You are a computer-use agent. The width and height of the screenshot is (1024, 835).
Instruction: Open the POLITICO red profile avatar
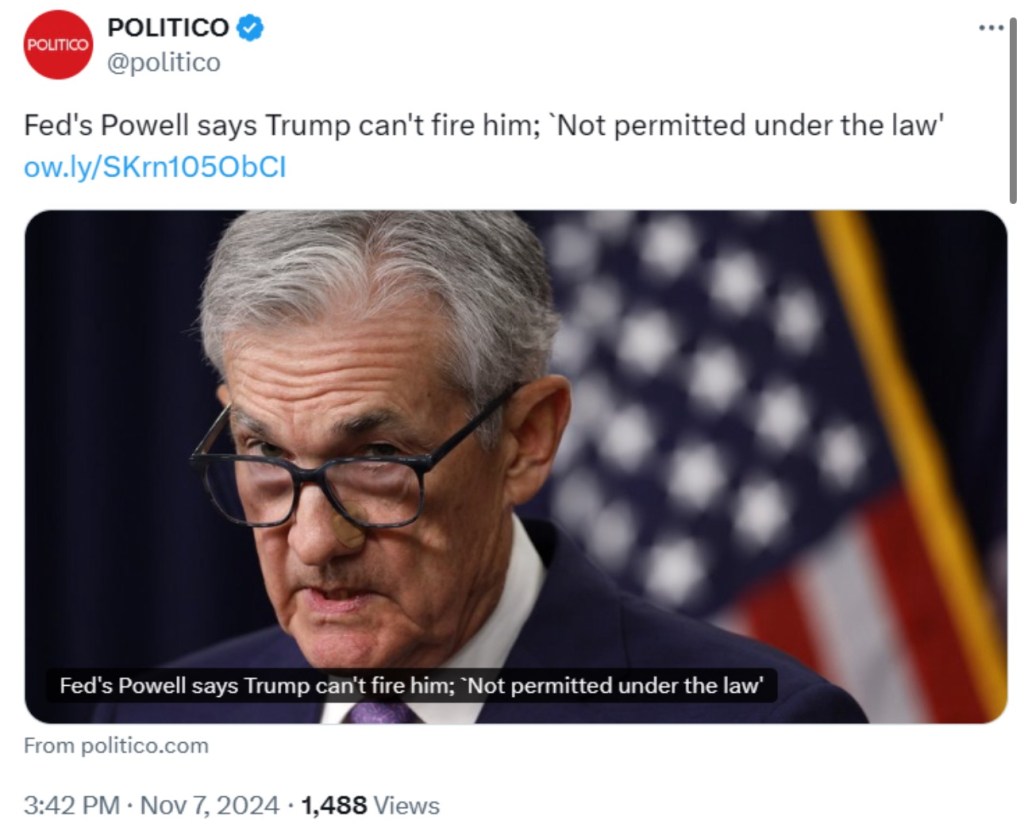coord(58,45)
